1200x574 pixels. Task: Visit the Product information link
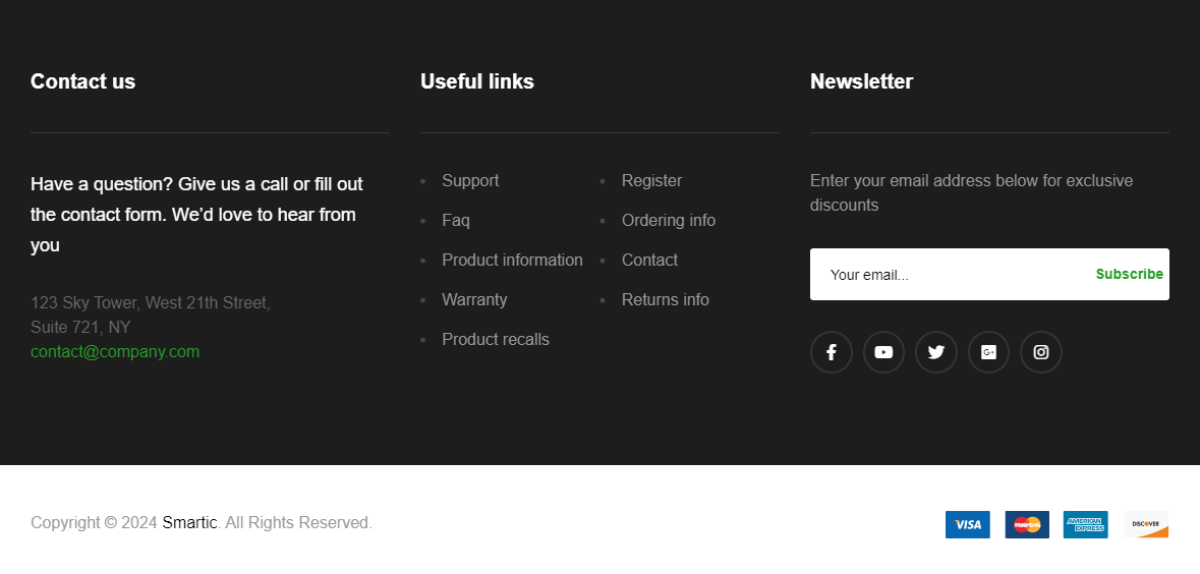pos(512,260)
